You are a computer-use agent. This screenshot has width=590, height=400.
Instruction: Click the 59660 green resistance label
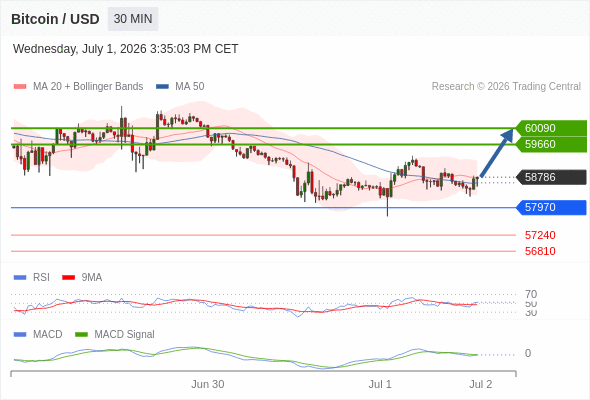click(x=551, y=144)
